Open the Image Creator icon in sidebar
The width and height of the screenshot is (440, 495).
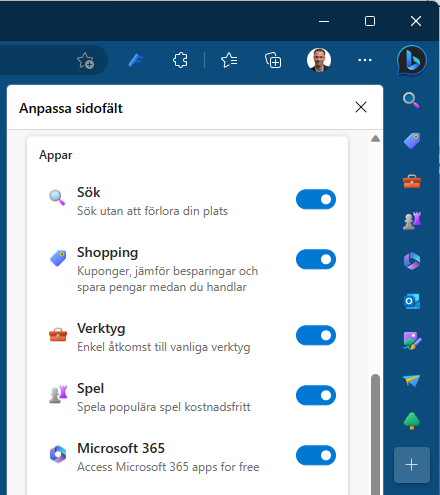[412, 341]
